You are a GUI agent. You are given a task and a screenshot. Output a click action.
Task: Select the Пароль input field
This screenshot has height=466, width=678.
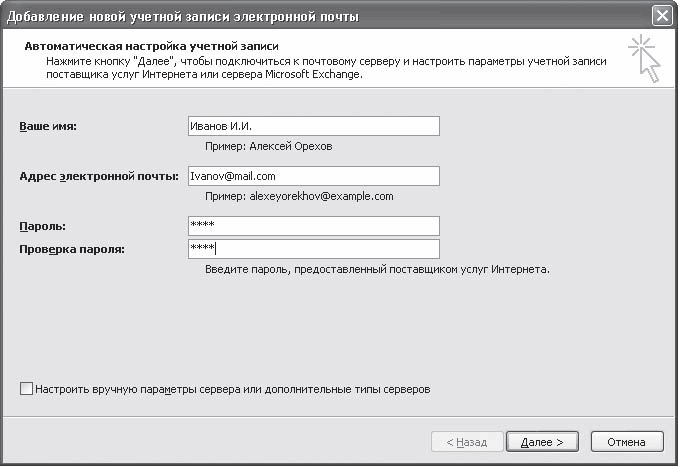pyautogui.click(x=313, y=226)
